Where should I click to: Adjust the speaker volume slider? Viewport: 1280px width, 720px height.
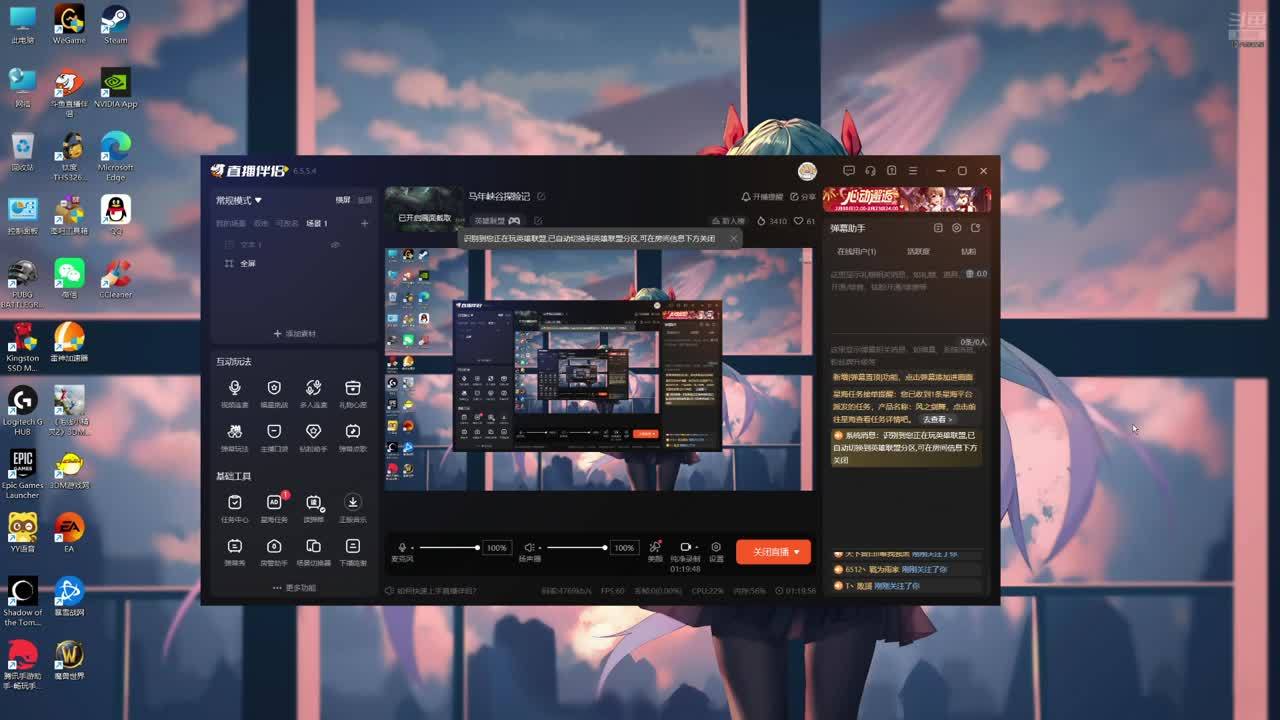coord(577,547)
